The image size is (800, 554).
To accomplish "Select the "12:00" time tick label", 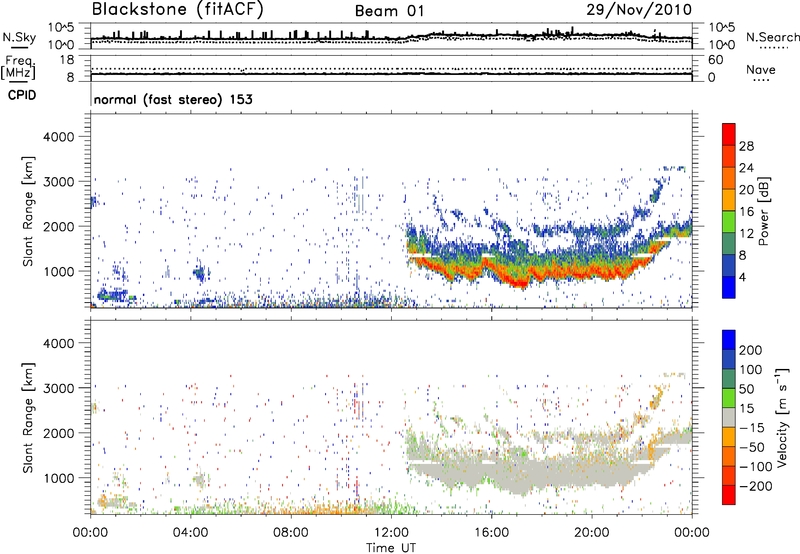I will (391, 533).
